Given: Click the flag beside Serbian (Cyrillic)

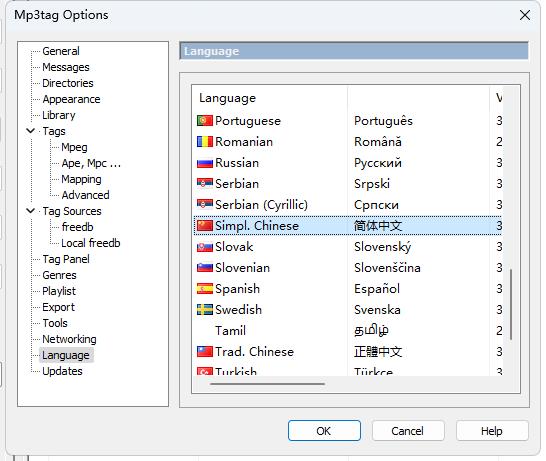Looking at the screenshot, I should [205, 205].
